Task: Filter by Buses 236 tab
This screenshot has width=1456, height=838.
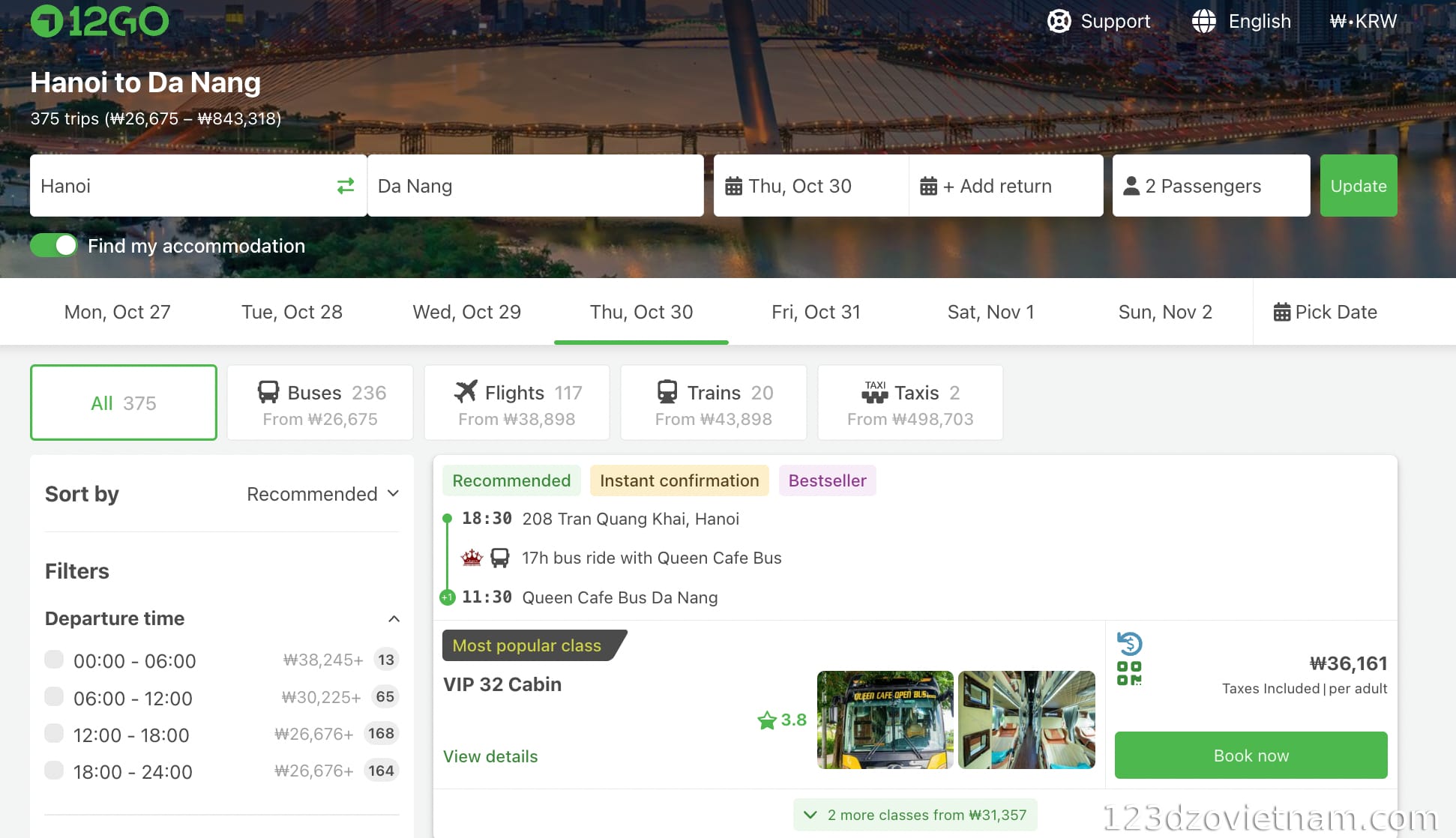Action: click(320, 403)
